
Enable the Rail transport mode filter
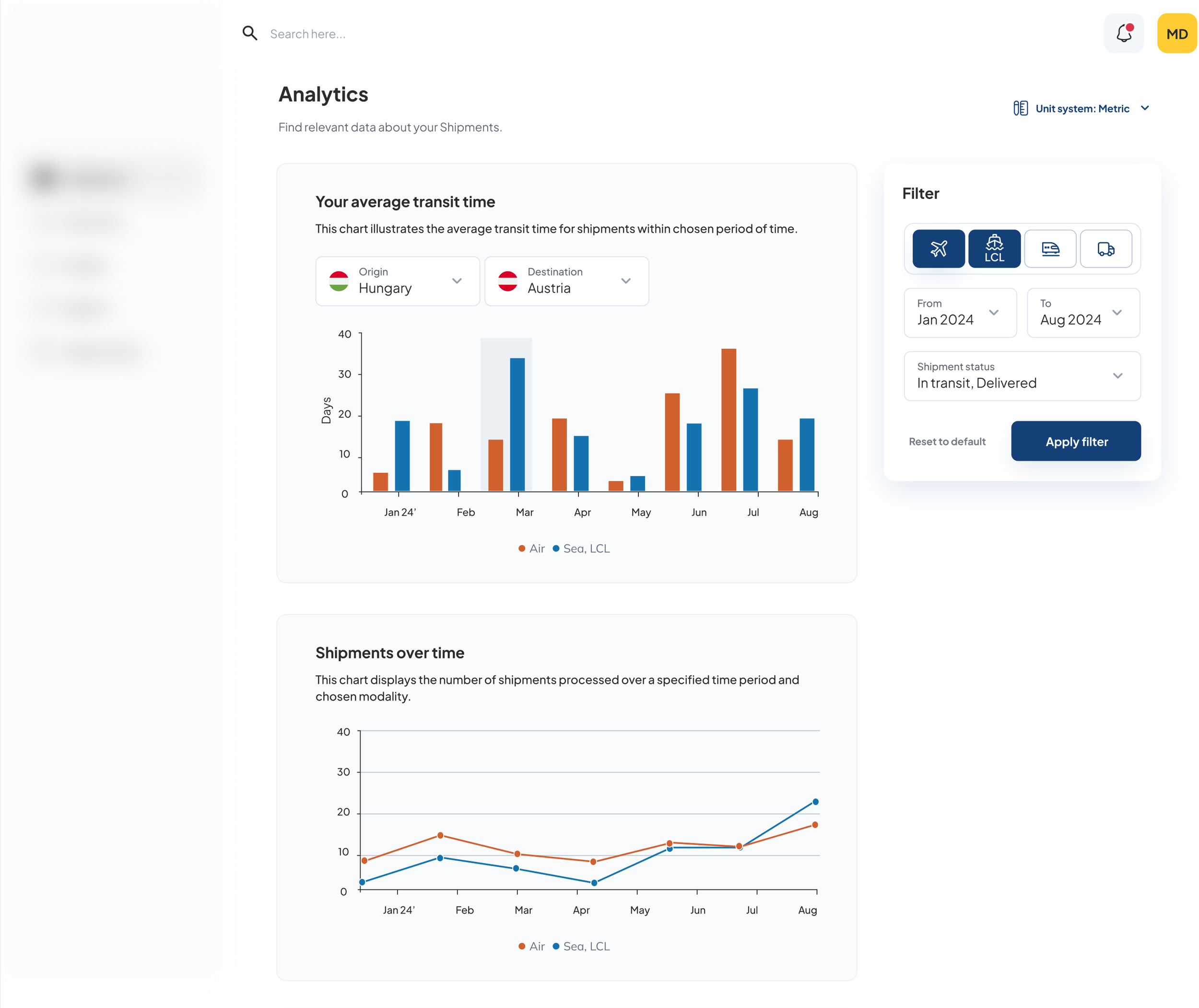[1050, 248]
